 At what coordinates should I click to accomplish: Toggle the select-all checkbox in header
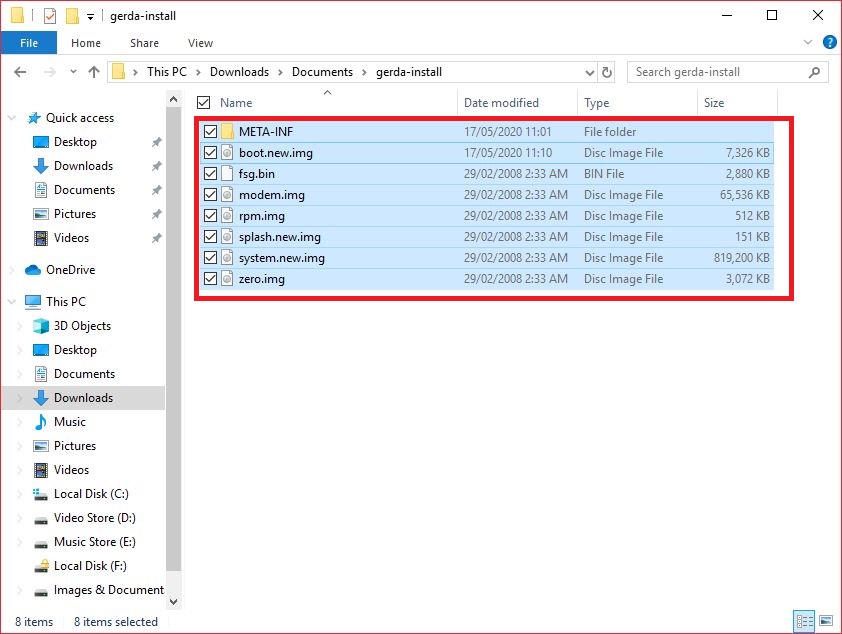[204, 103]
